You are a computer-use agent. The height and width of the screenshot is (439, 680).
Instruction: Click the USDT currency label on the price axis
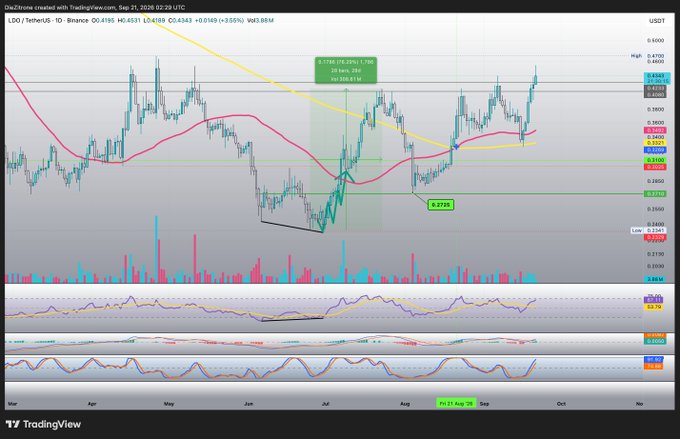coord(657,21)
